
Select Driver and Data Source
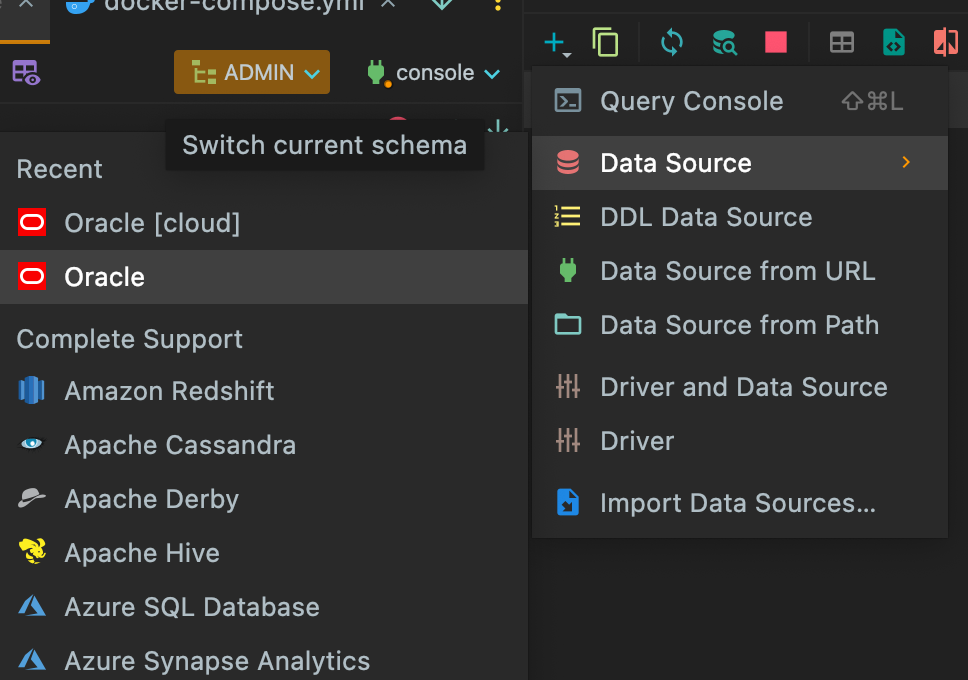coord(740,387)
